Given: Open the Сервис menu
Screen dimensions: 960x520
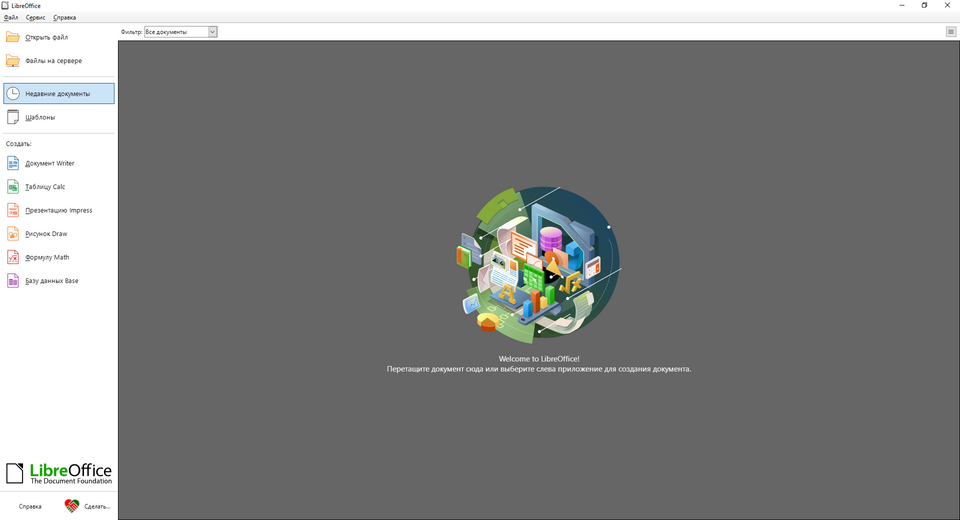Looking at the screenshot, I should click(x=36, y=18).
